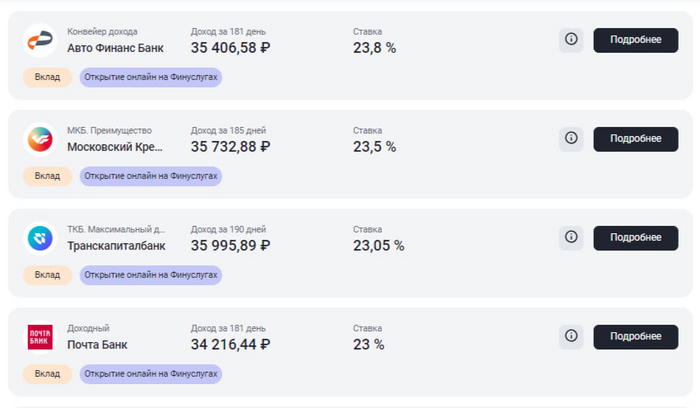Click Вклад tag under Авто Финанс Банк

(x=47, y=77)
